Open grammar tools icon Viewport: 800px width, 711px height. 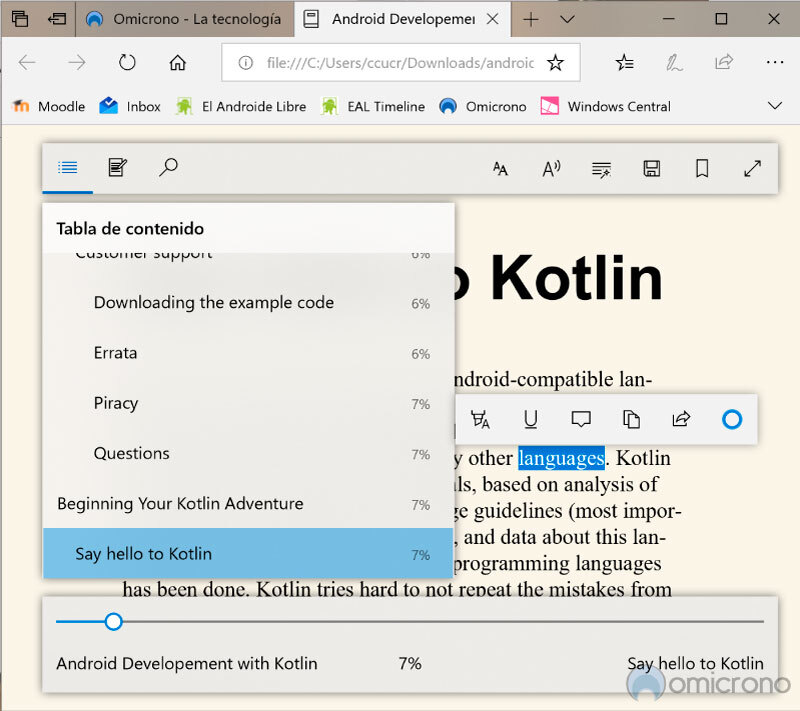(x=602, y=169)
